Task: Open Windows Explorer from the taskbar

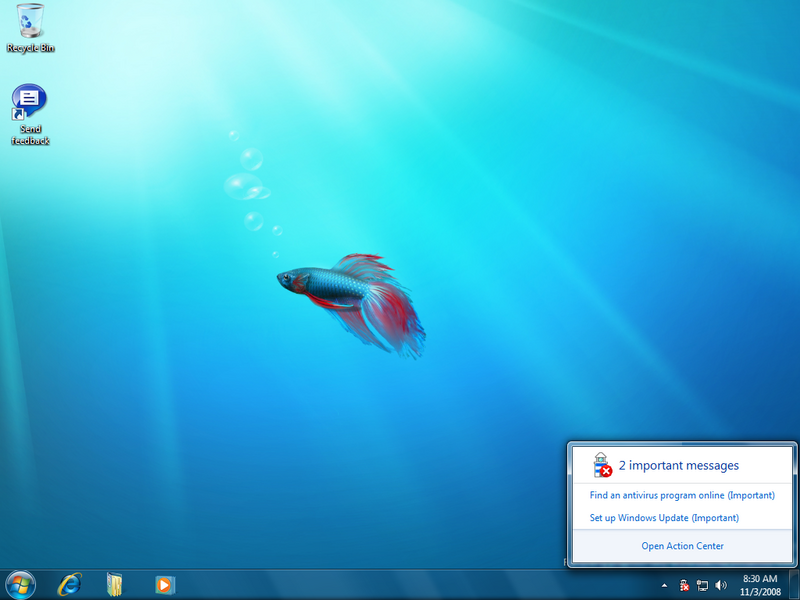Action: (x=115, y=584)
